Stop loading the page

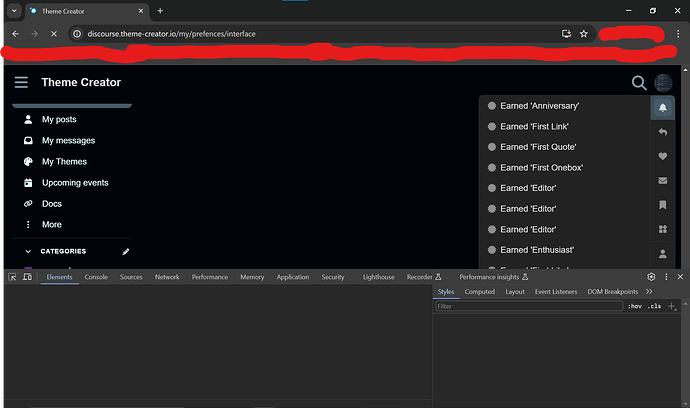coord(54,34)
